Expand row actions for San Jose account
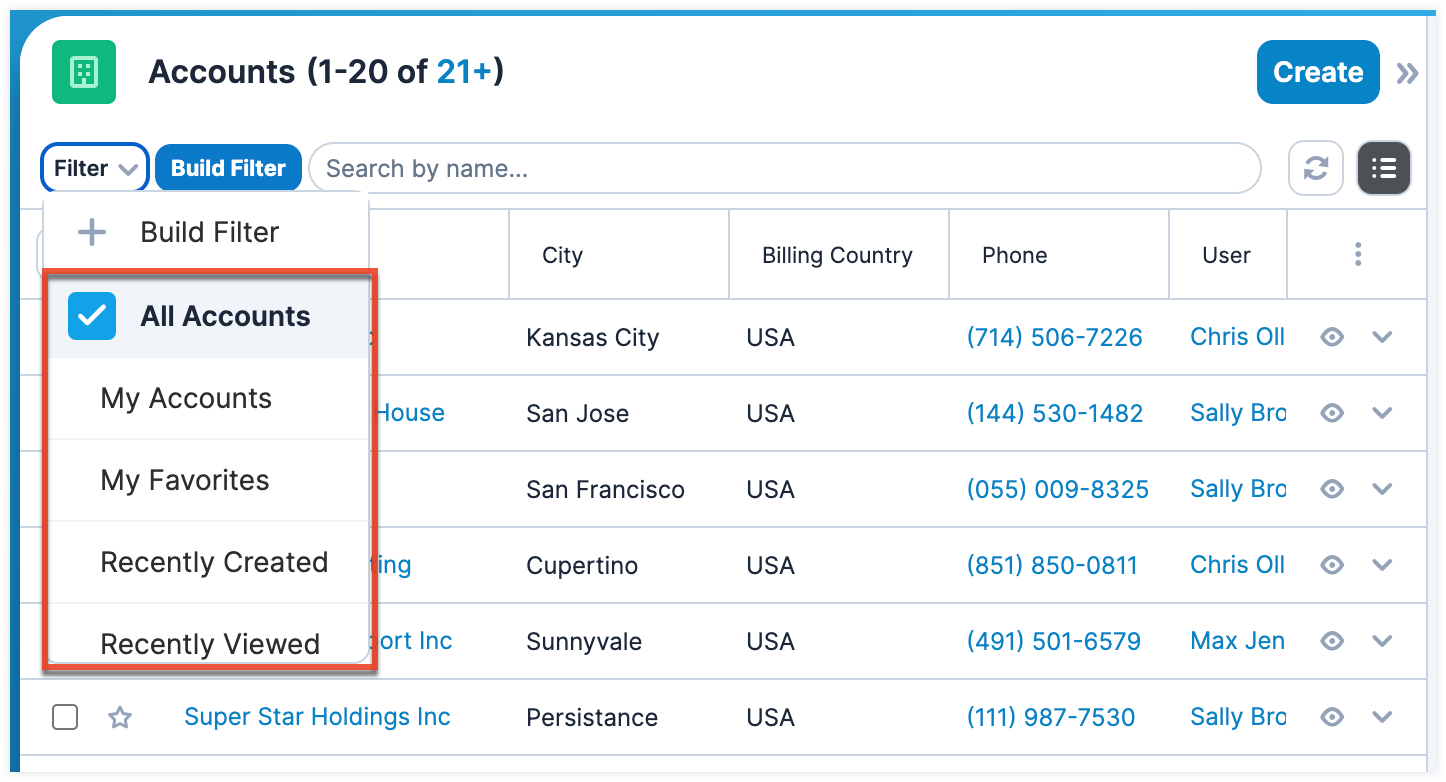This screenshot has width=1446, height=782. (1382, 413)
